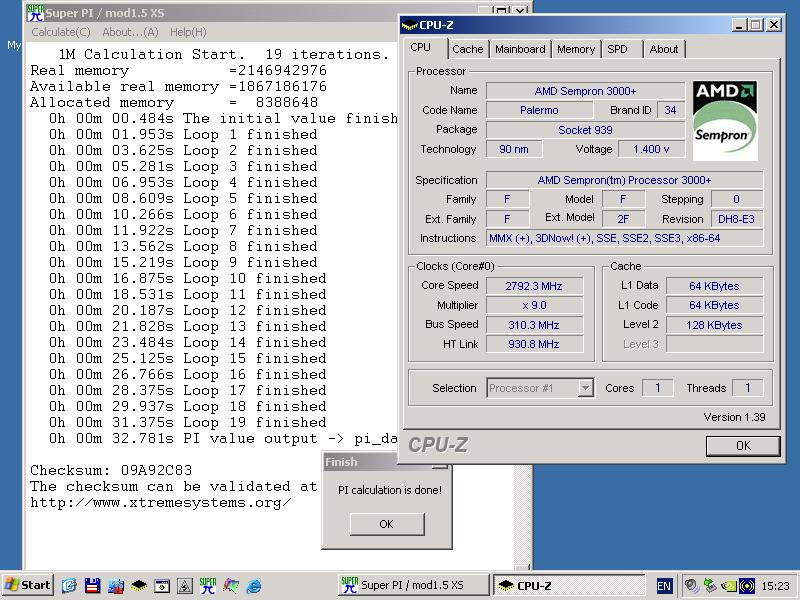Launch Internet Explorer from quick launch
Screen dimensions: 800x600
pos(254,585)
